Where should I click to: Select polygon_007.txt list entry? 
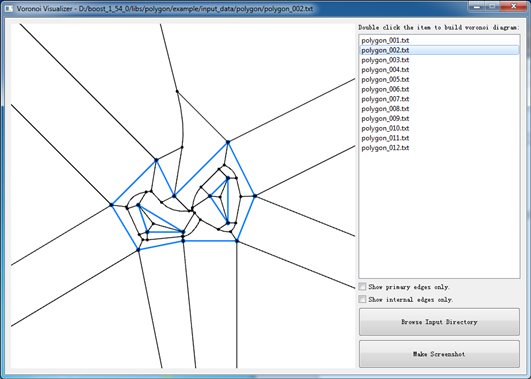pos(439,99)
